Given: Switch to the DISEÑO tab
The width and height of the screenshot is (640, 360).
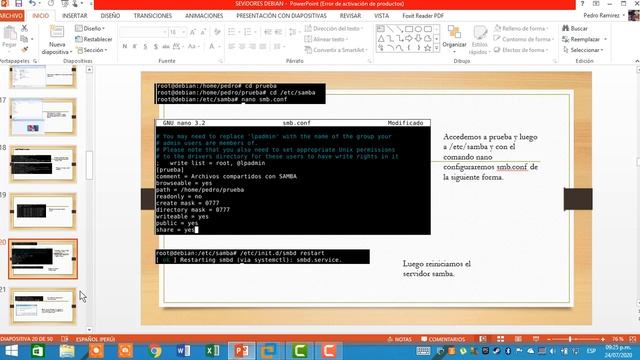Looking at the screenshot, I should coord(110,16).
